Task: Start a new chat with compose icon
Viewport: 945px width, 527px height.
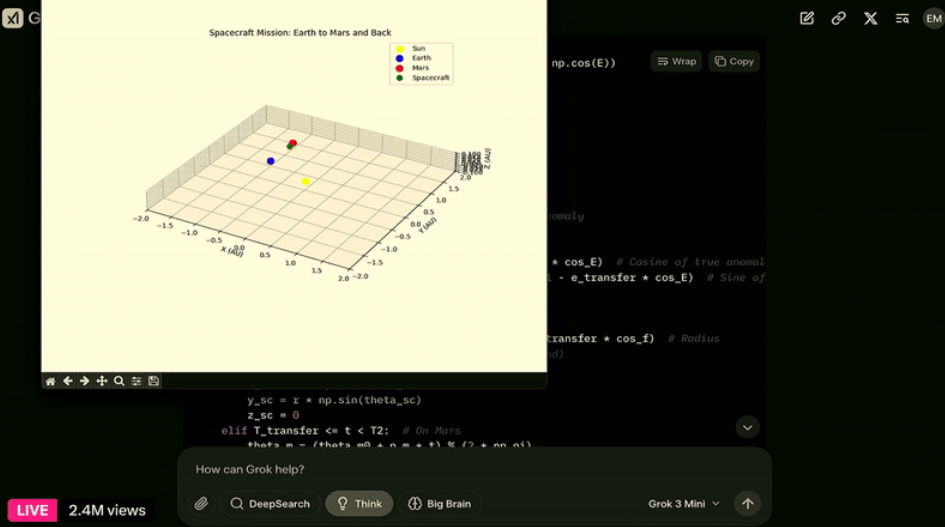Action: point(806,19)
